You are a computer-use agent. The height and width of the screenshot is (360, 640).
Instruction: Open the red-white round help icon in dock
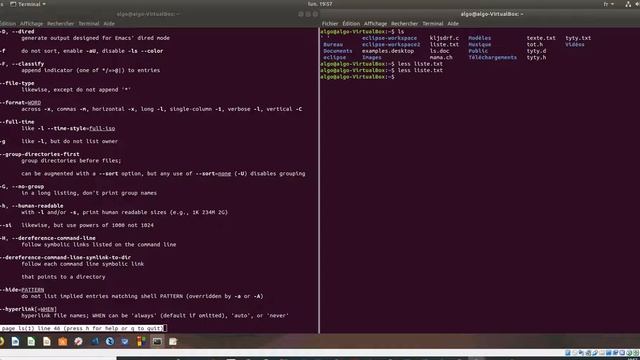coord(78,341)
